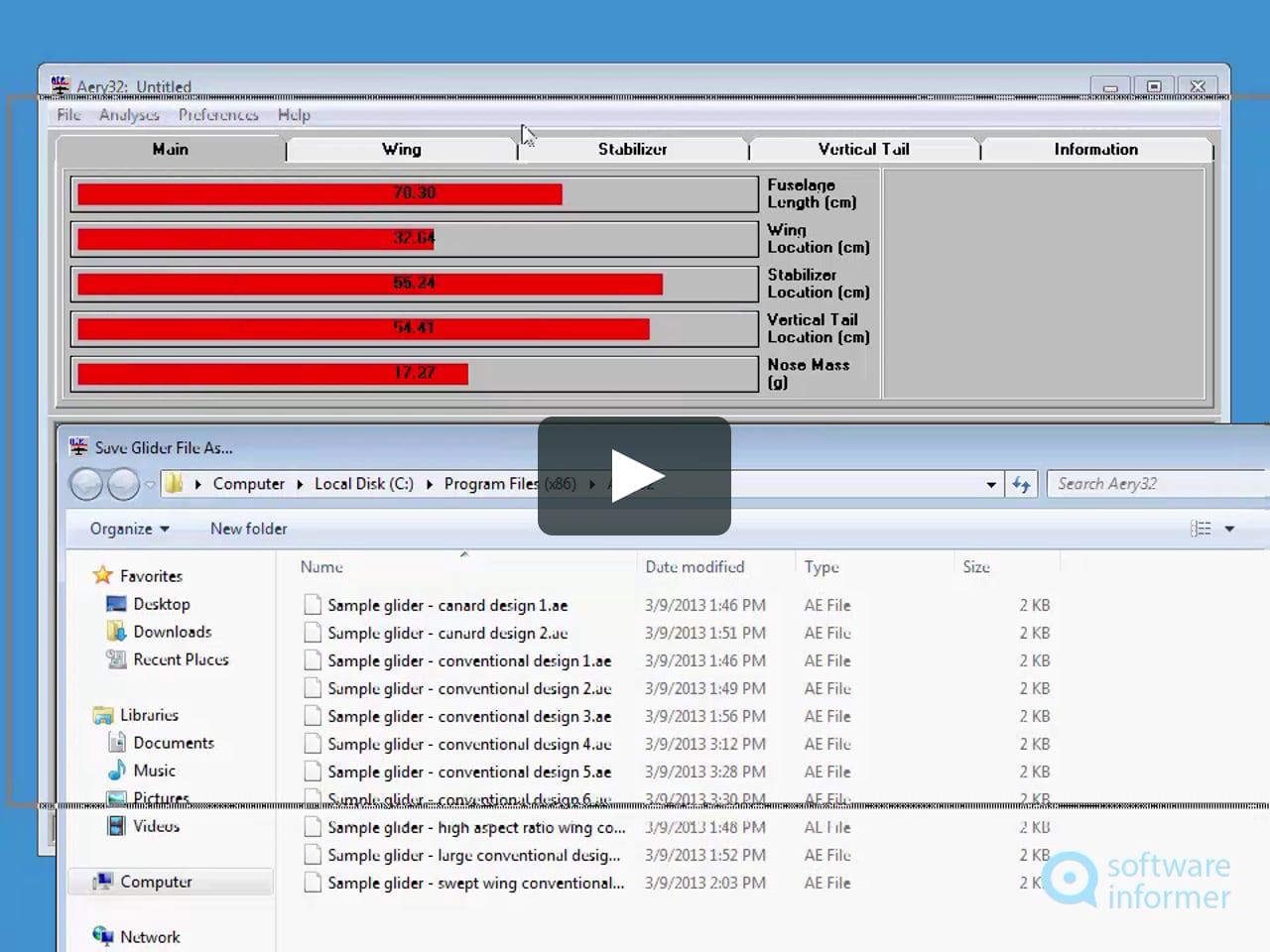Adjust the Vertical Tail Location slider bar
1270x952 pixels.
[x=415, y=328]
